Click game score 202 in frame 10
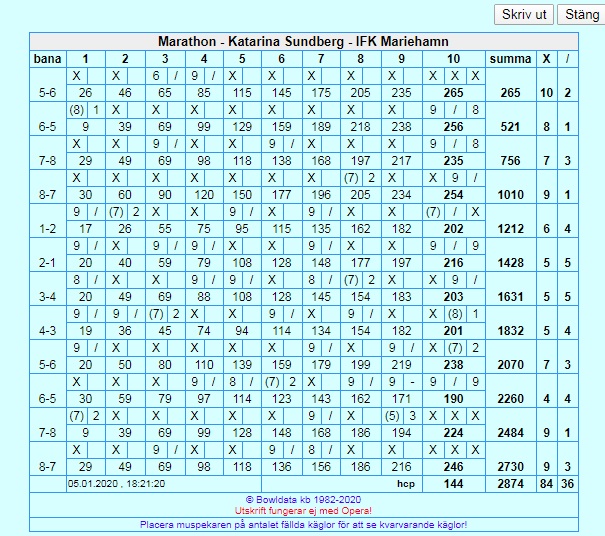605x536 pixels. point(453,228)
